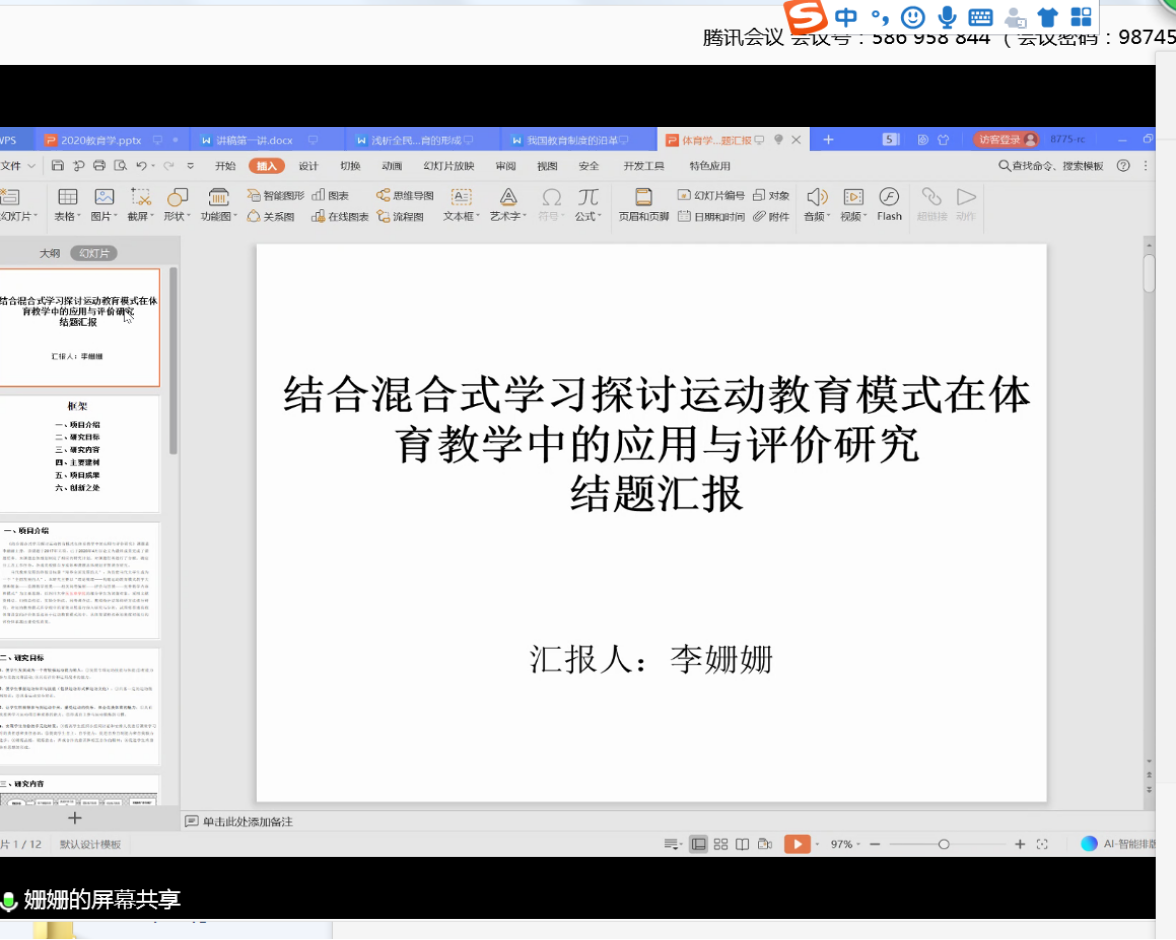1176x940 pixels.
Task: Select the 大纲 outline panel view
Action: click(50, 254)
